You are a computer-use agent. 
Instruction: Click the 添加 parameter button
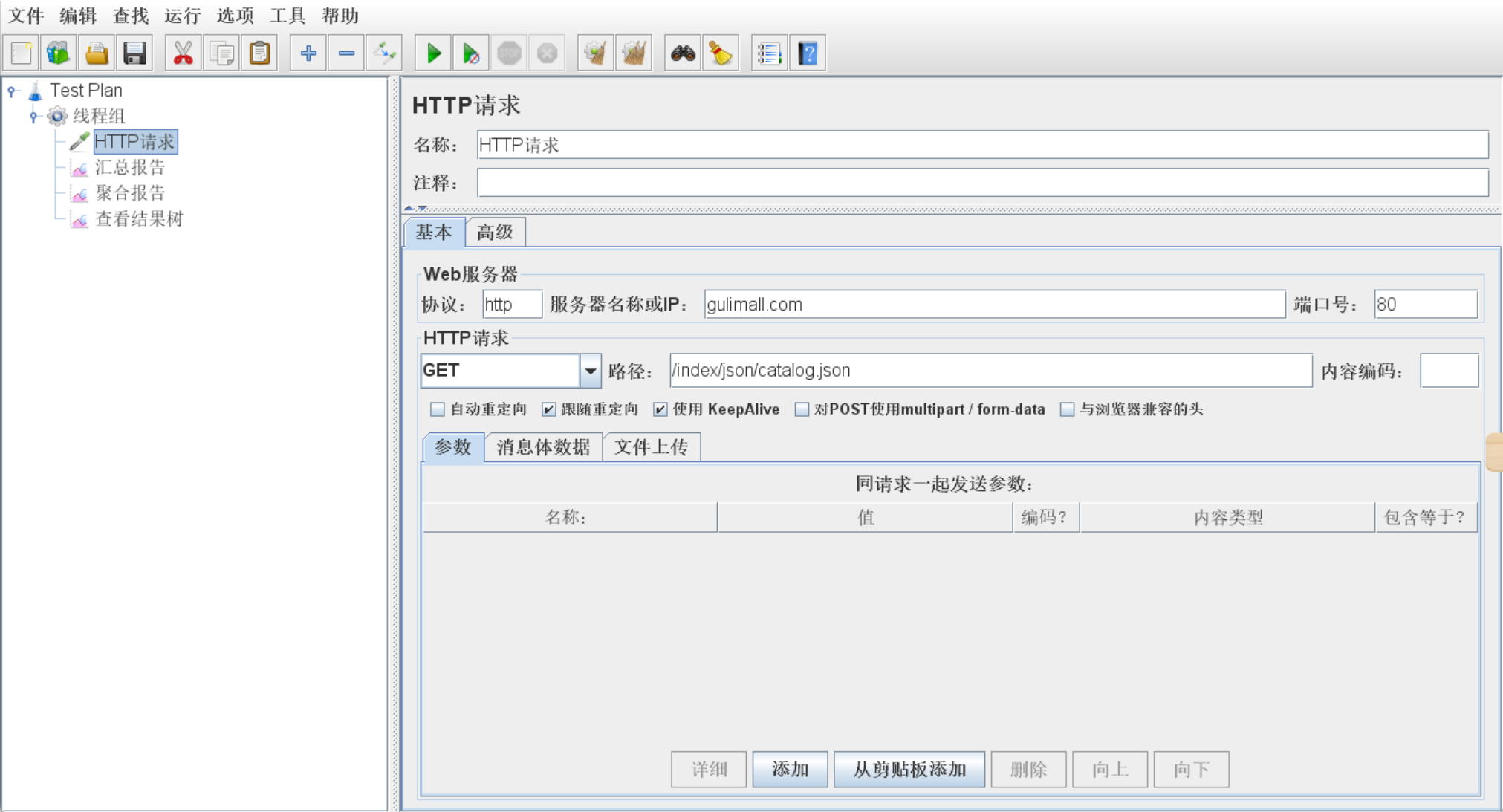coord(790,769)
